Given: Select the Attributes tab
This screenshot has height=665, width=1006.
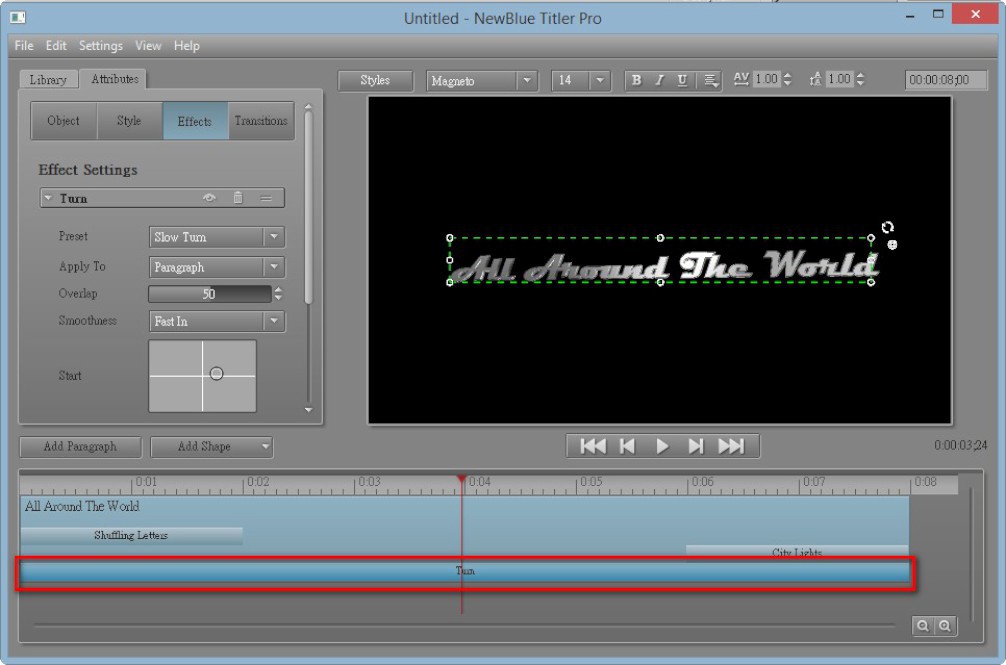Looking at the screenshot, I should pyautogui.click(x=115, y=79).
